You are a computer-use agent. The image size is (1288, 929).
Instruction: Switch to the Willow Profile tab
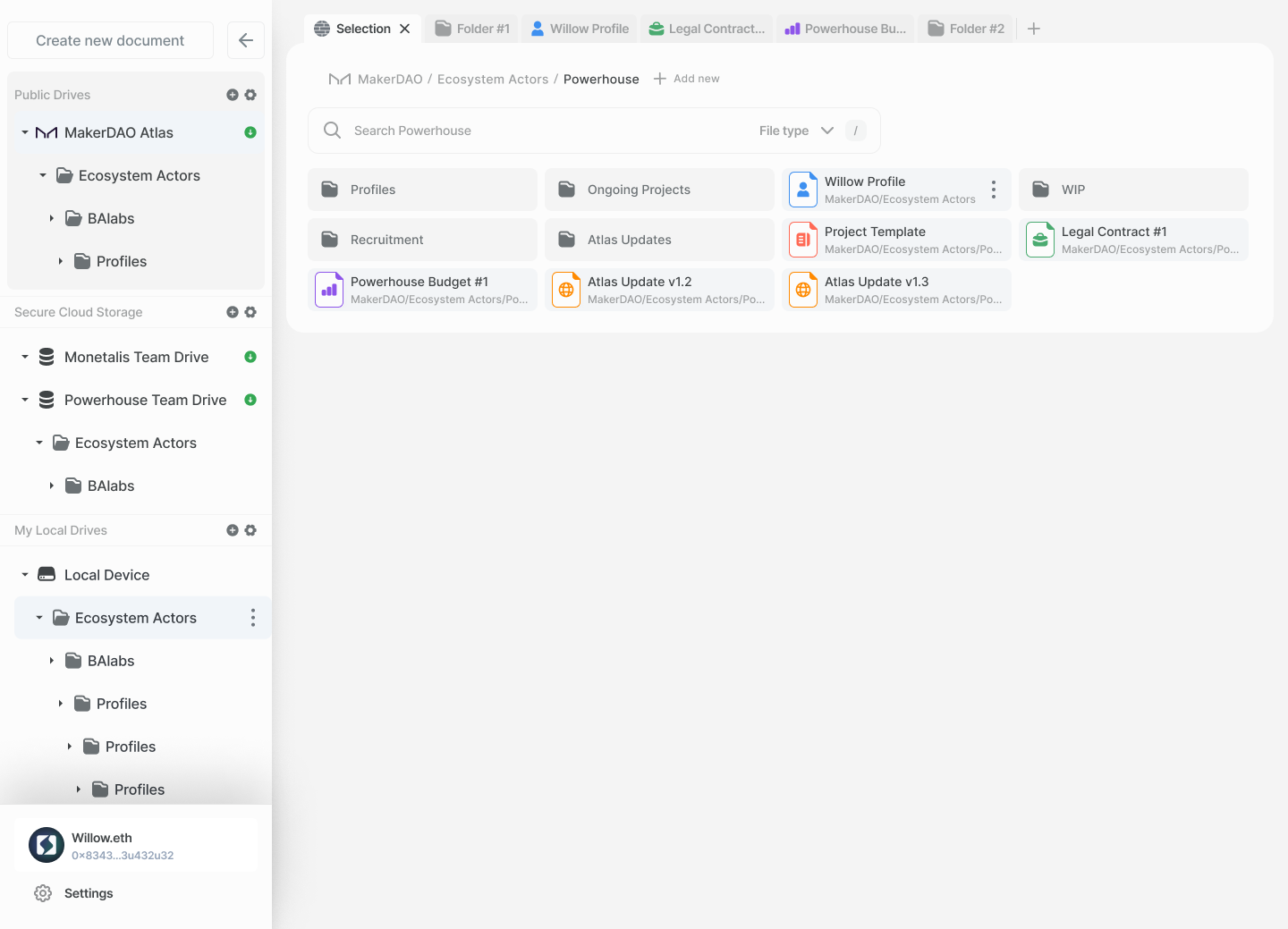click(x=580, y=29)
